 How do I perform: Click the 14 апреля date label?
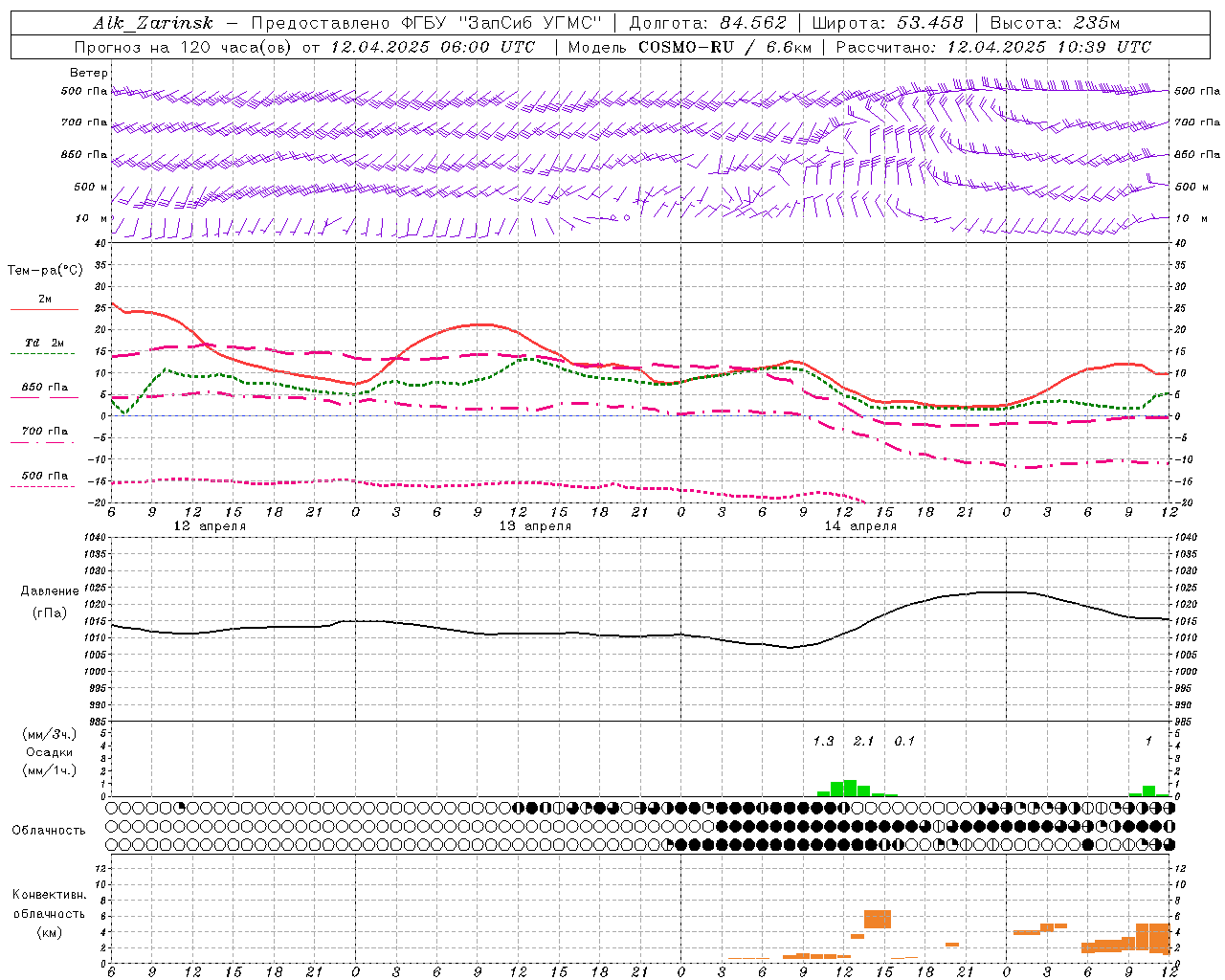point(860,526)
